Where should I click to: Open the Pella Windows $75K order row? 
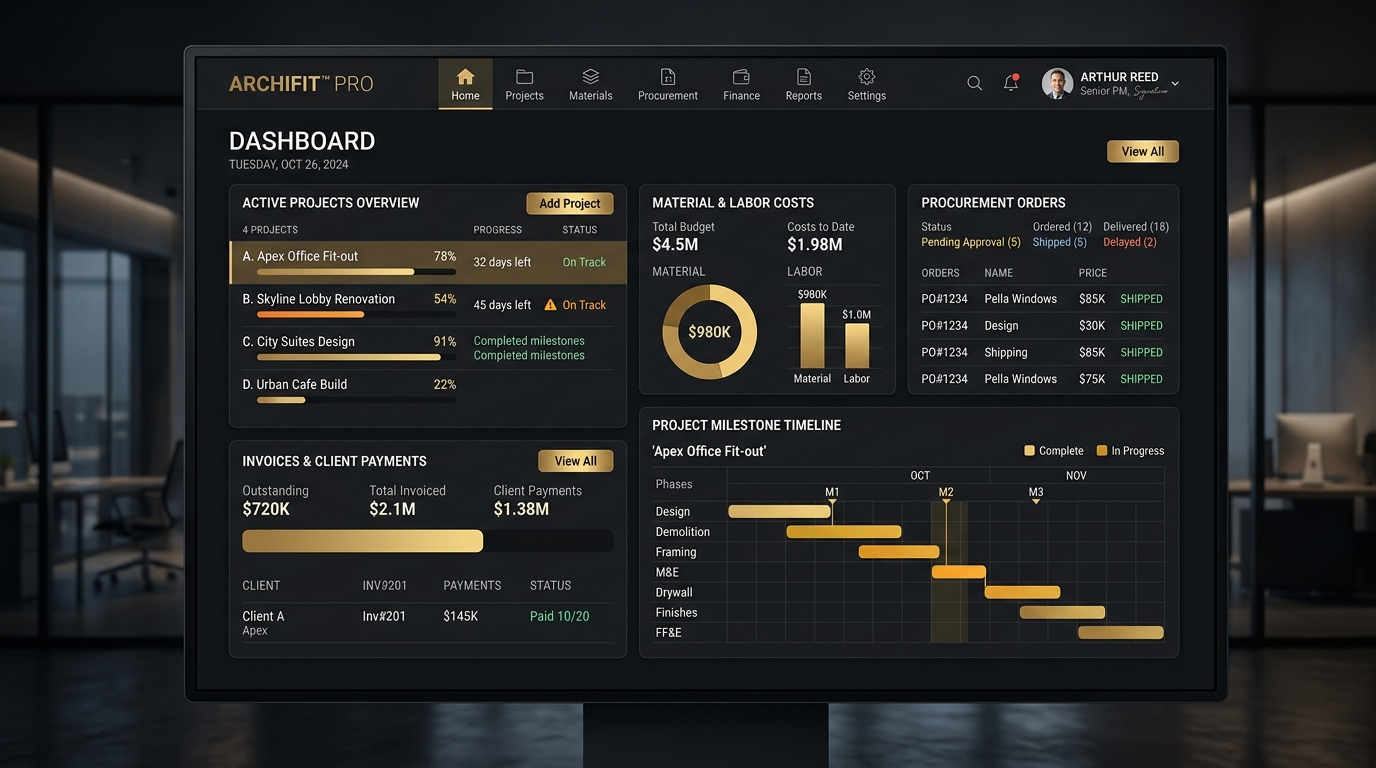[x=1042, y=379]
